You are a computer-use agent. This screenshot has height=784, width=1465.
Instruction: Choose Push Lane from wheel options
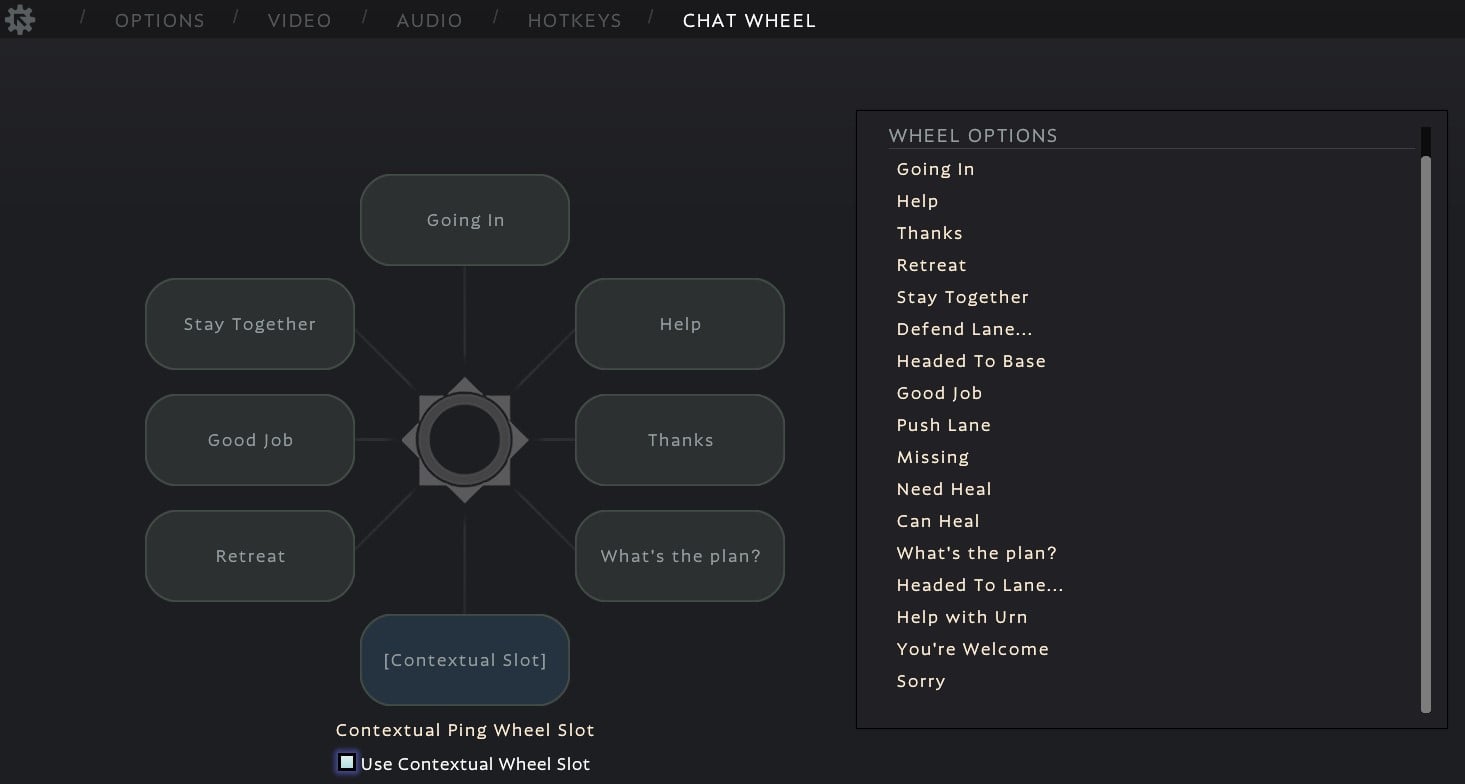tap(943, 425)
